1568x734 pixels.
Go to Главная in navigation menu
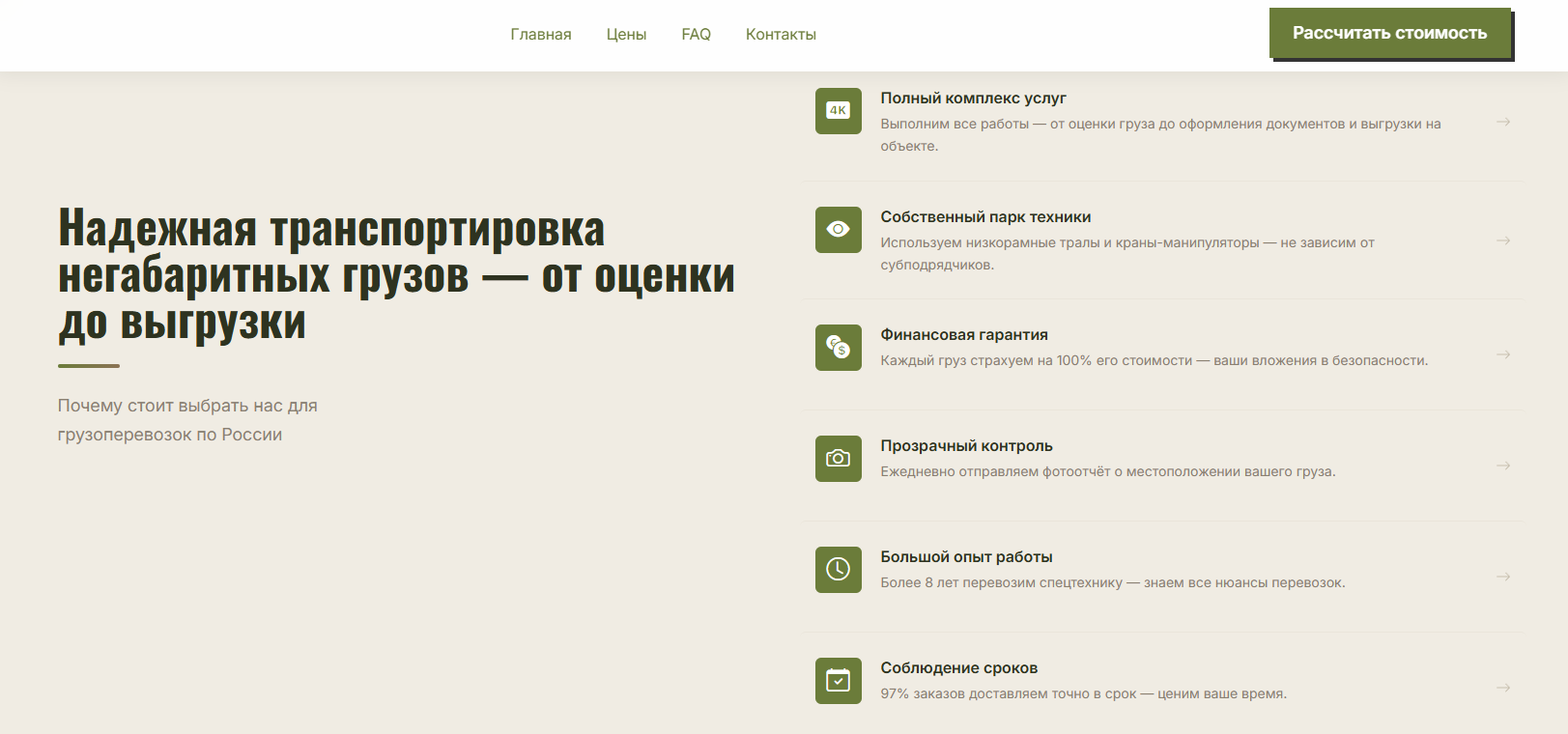(541, 35)
